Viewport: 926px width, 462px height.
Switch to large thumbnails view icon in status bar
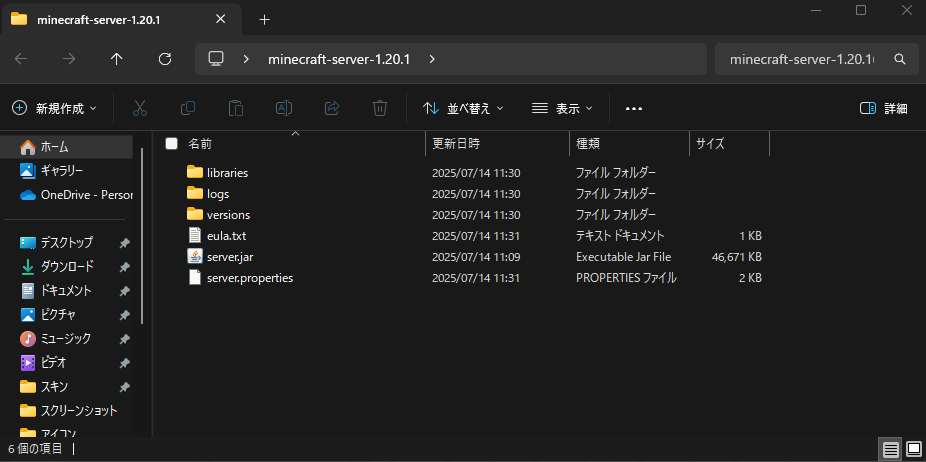(913, 450)
